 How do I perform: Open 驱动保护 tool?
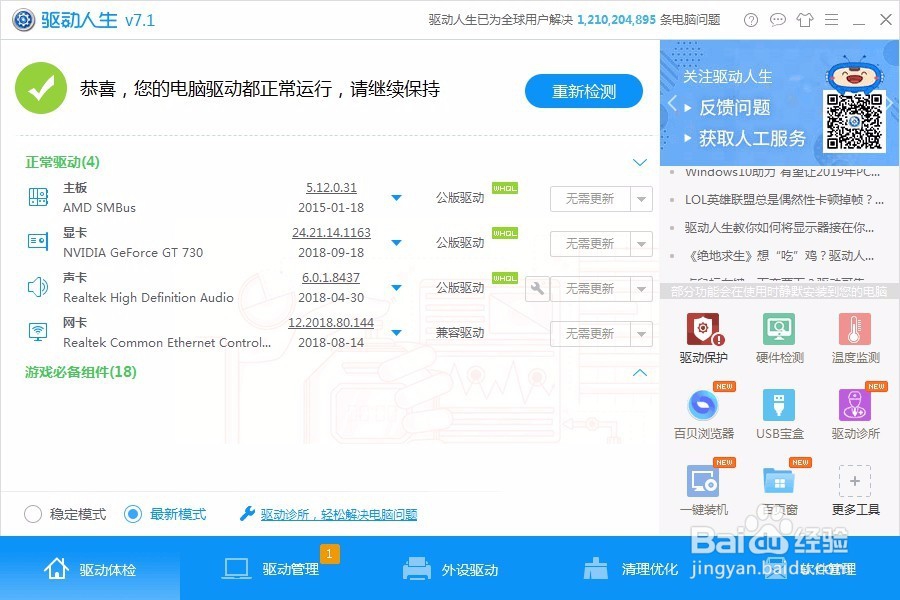(x=703, y=338)
